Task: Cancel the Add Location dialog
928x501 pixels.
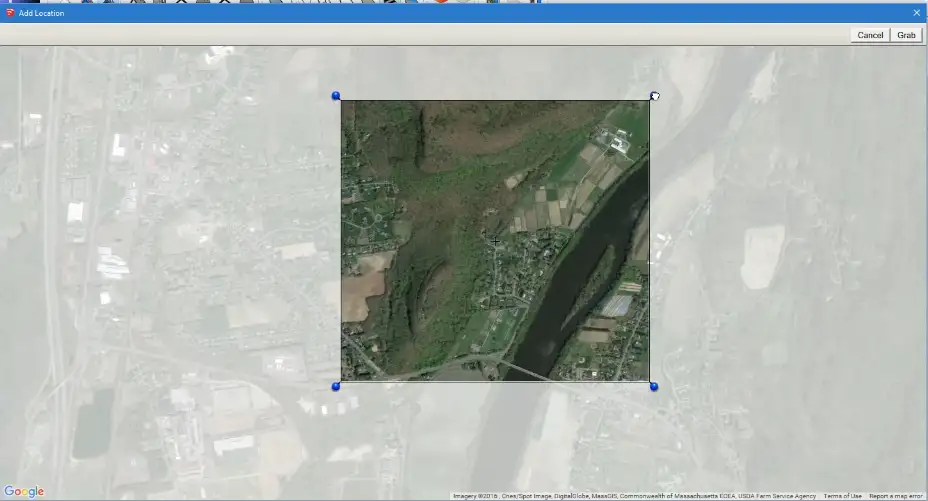Action: [x=870, y=35]
